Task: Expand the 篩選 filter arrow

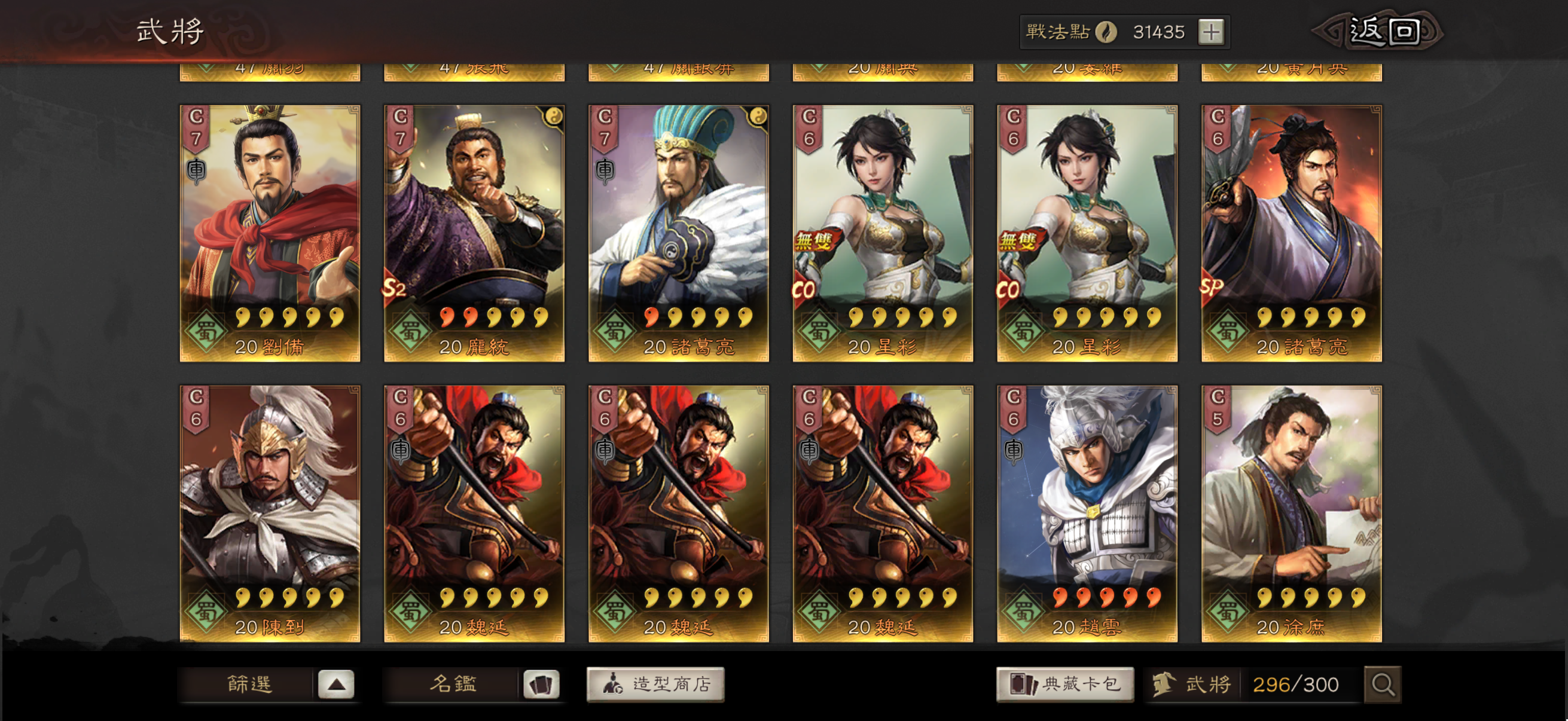Action: [x=336, y=685]
